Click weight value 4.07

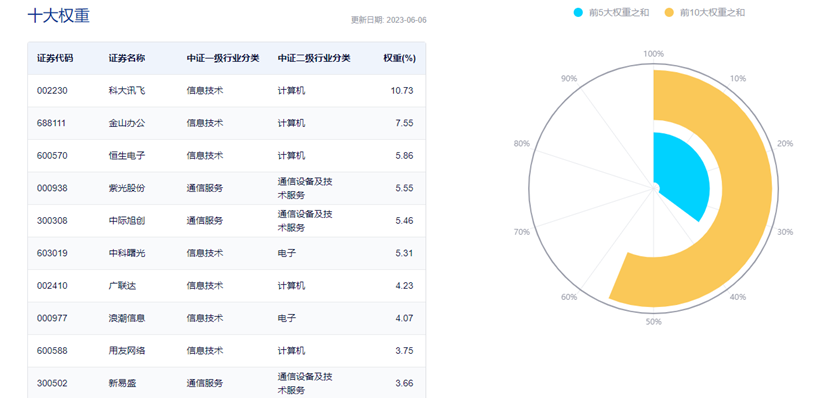404,318
